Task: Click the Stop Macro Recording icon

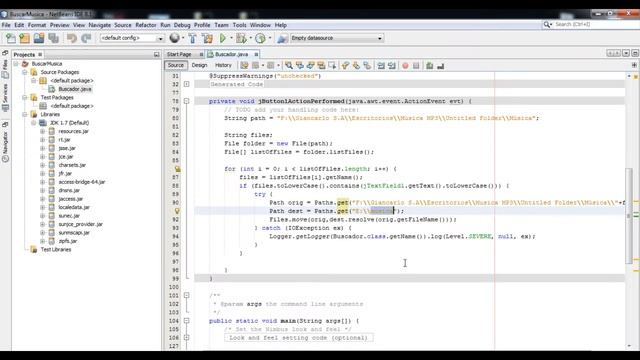Action: [416, 66]
